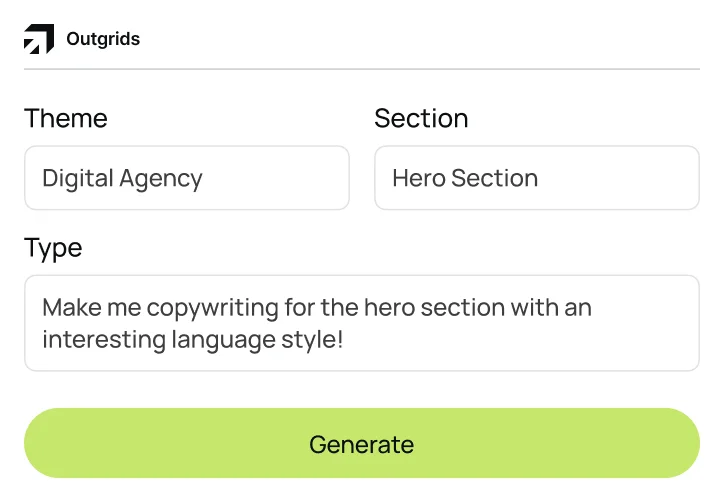Viewport: 724px width, 503px height.
Task: Click the word "Agency" in Theme field
Action: [161, 178]
